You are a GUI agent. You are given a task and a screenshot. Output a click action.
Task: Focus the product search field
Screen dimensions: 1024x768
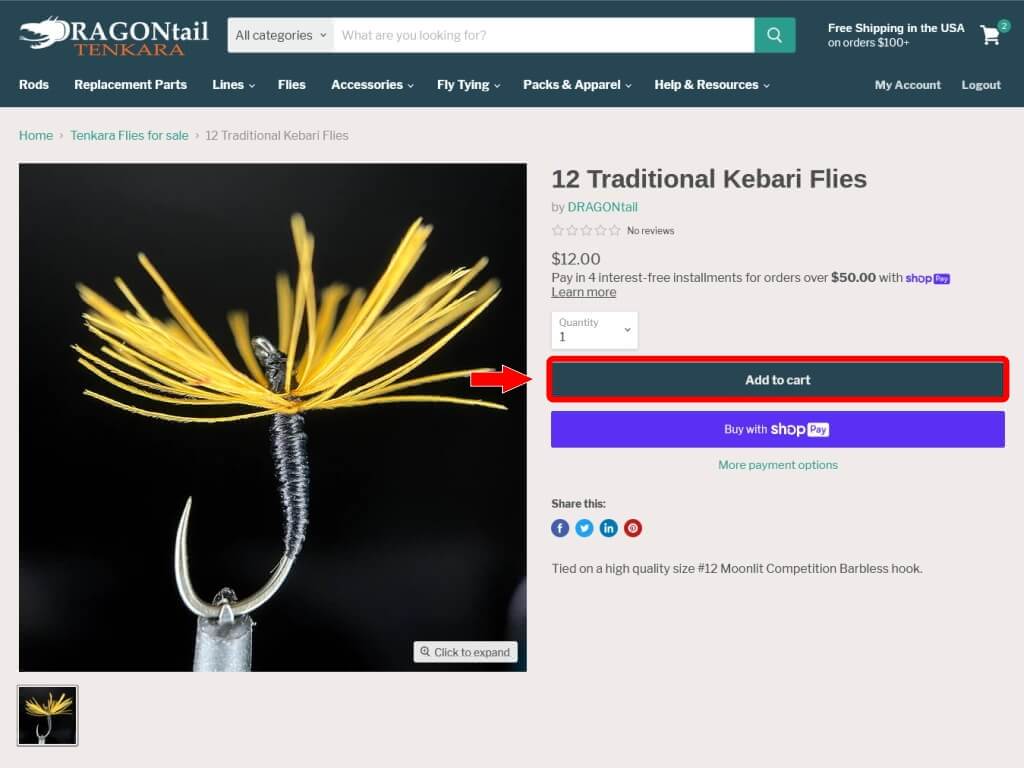point(543,35)
